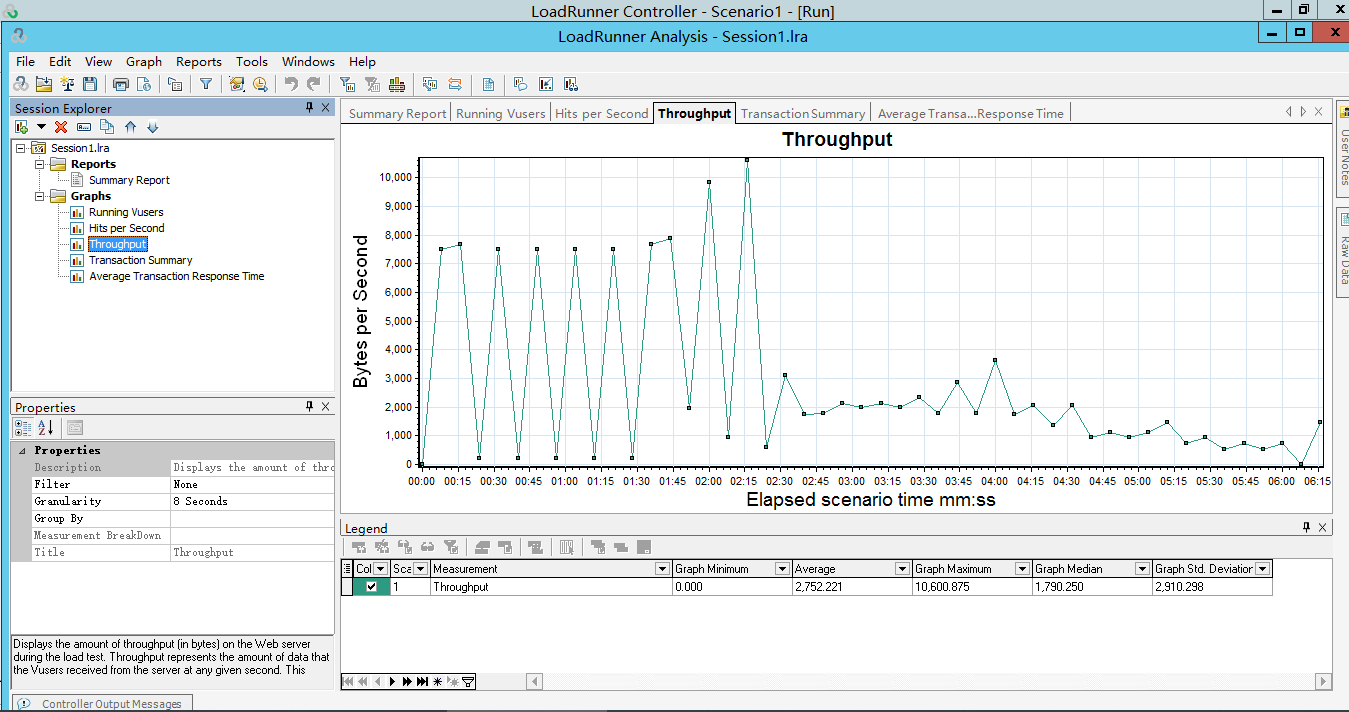Switch to the Running Vusers tab
Image resolution: width=1349 pixels, height=712 pixels.
pos(501,113)
